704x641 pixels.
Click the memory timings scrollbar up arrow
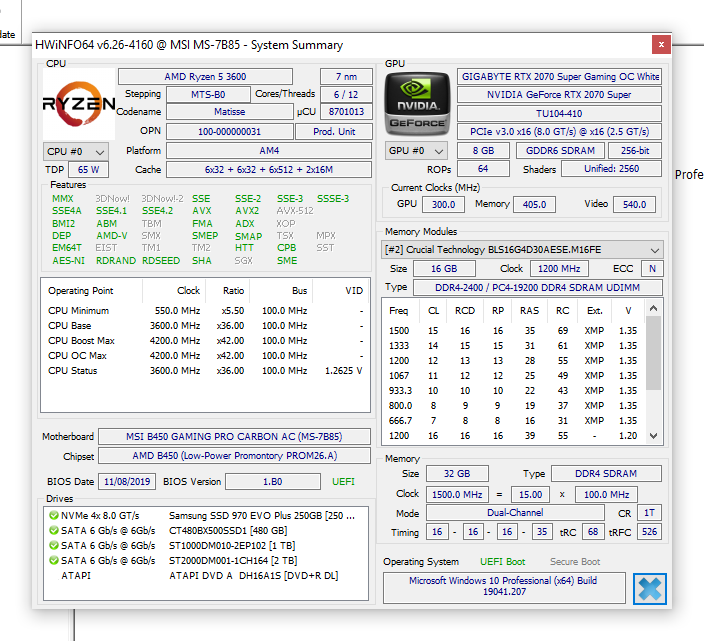pyautogui.click(x=654, y=308)
